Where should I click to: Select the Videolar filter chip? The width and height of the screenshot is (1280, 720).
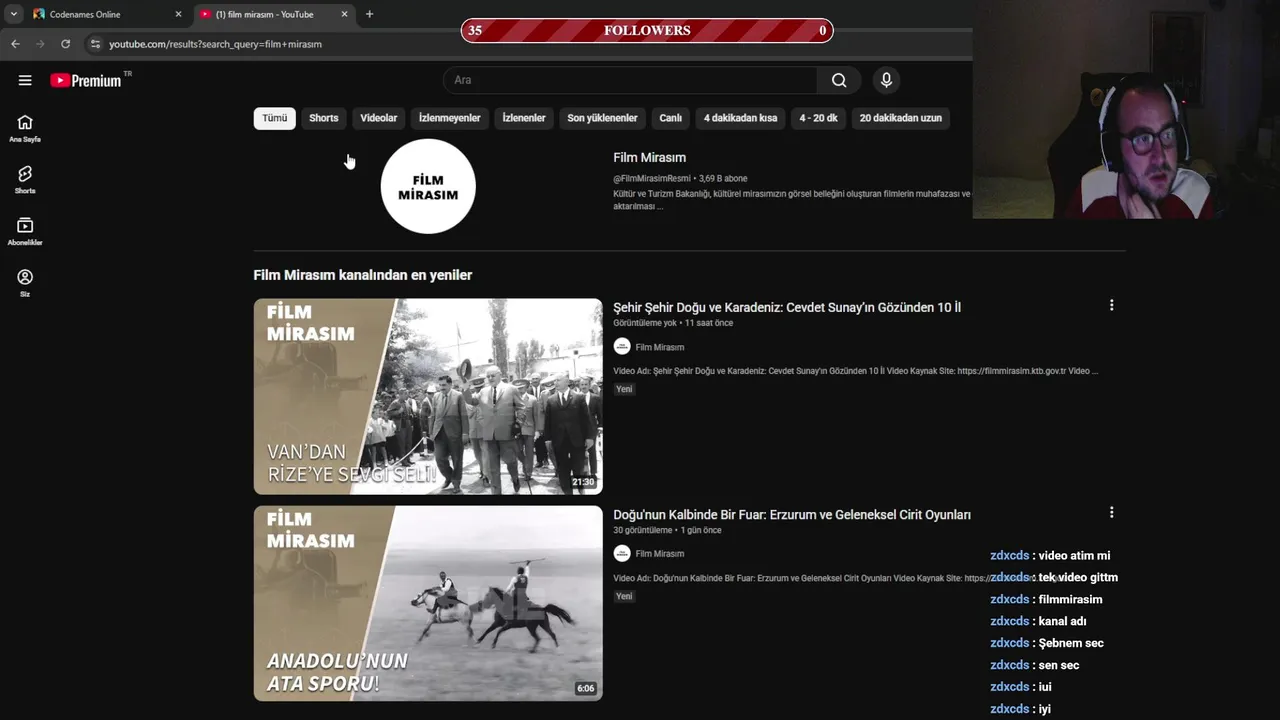[x=379, y=118]
